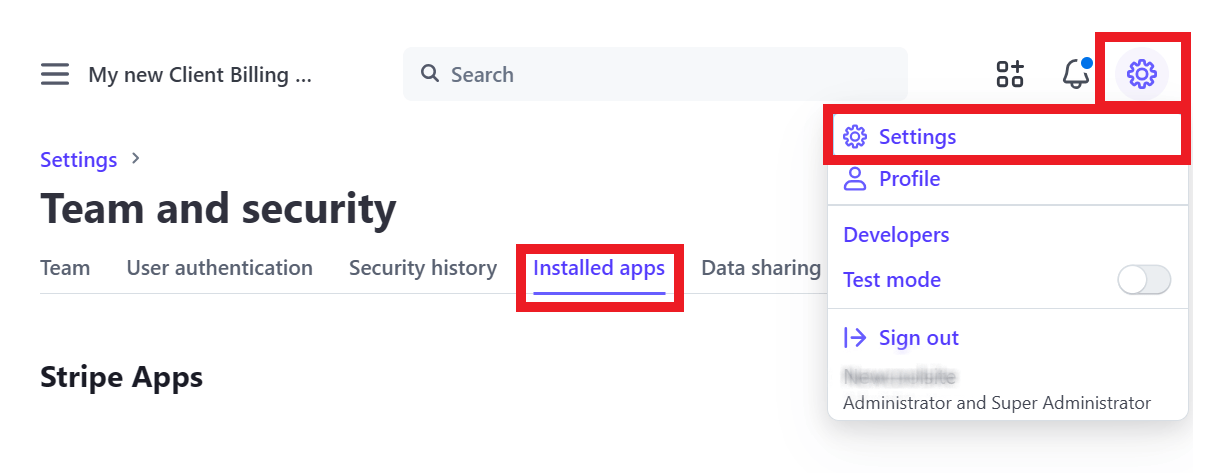Click the sign out arrow icon
The image size is (1220, 473).
[x=855, y=338]
